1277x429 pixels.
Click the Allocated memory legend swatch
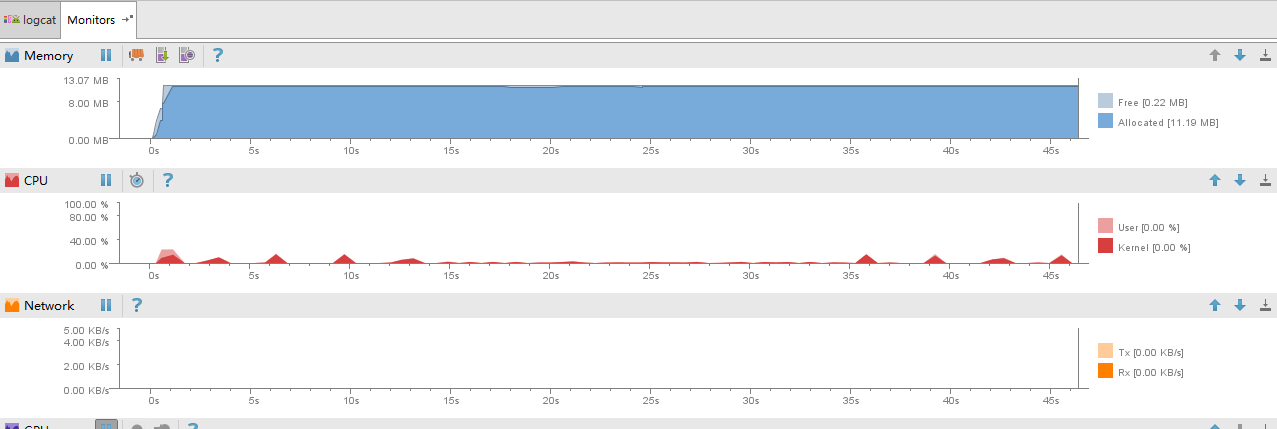pos(1105,121)
